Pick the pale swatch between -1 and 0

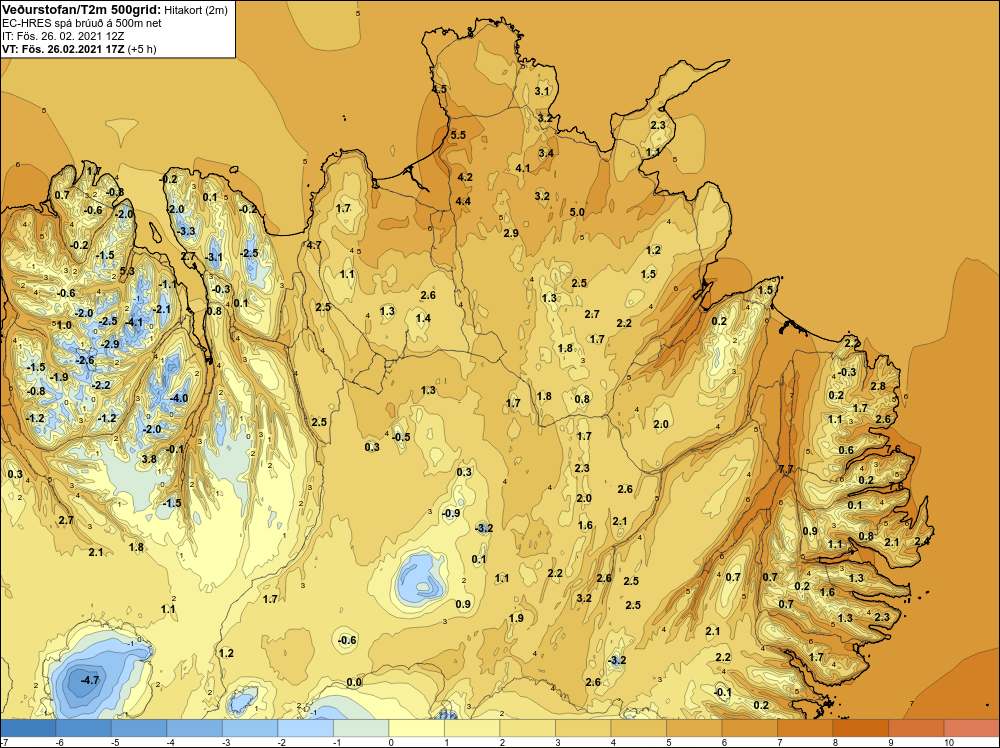pos(361,728)
